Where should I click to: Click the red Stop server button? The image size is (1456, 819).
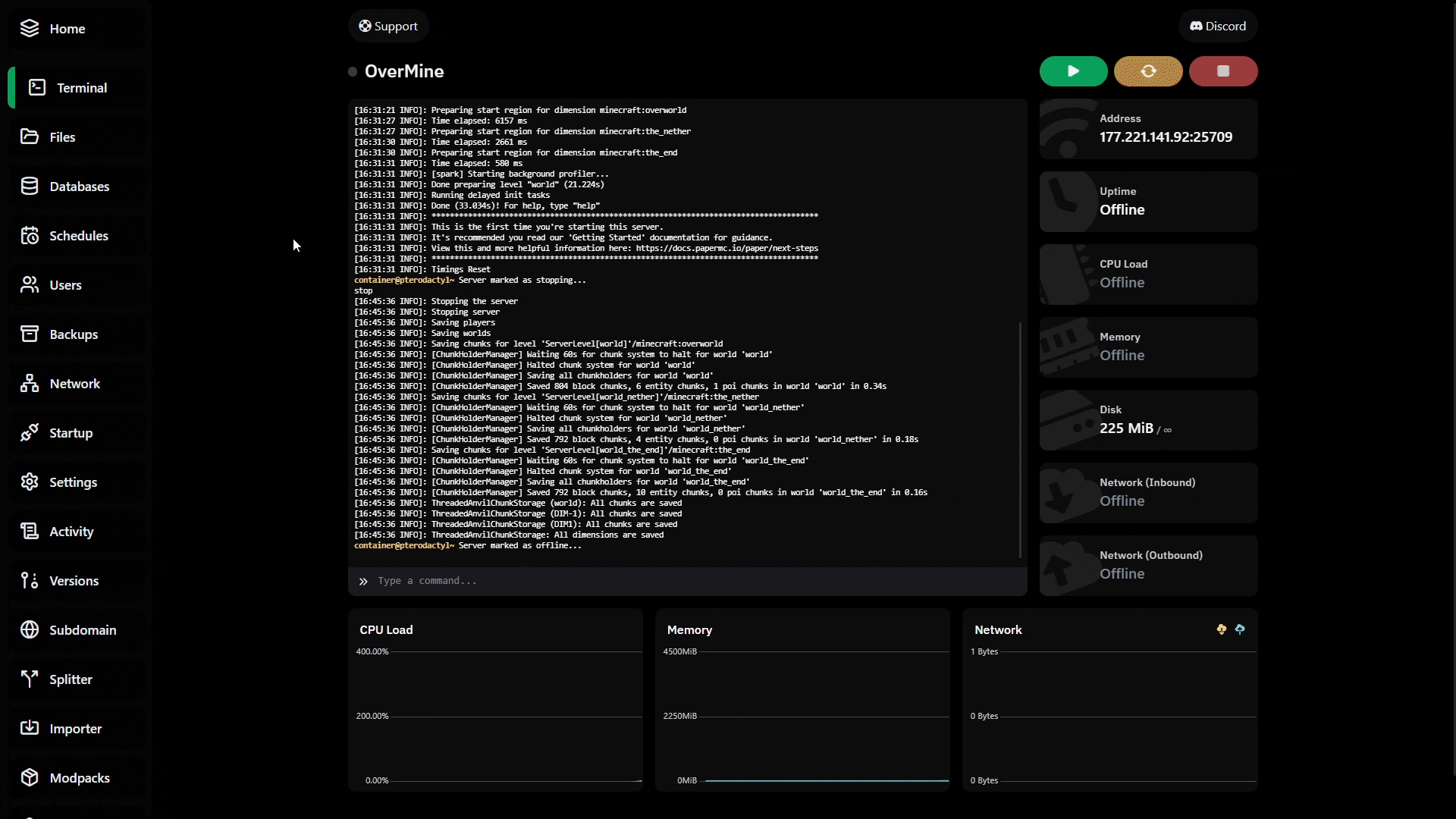coord(1222,71)
